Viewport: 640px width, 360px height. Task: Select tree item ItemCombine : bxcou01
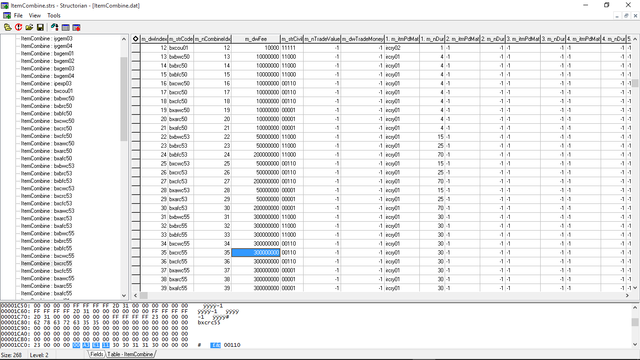coord(47,91)
